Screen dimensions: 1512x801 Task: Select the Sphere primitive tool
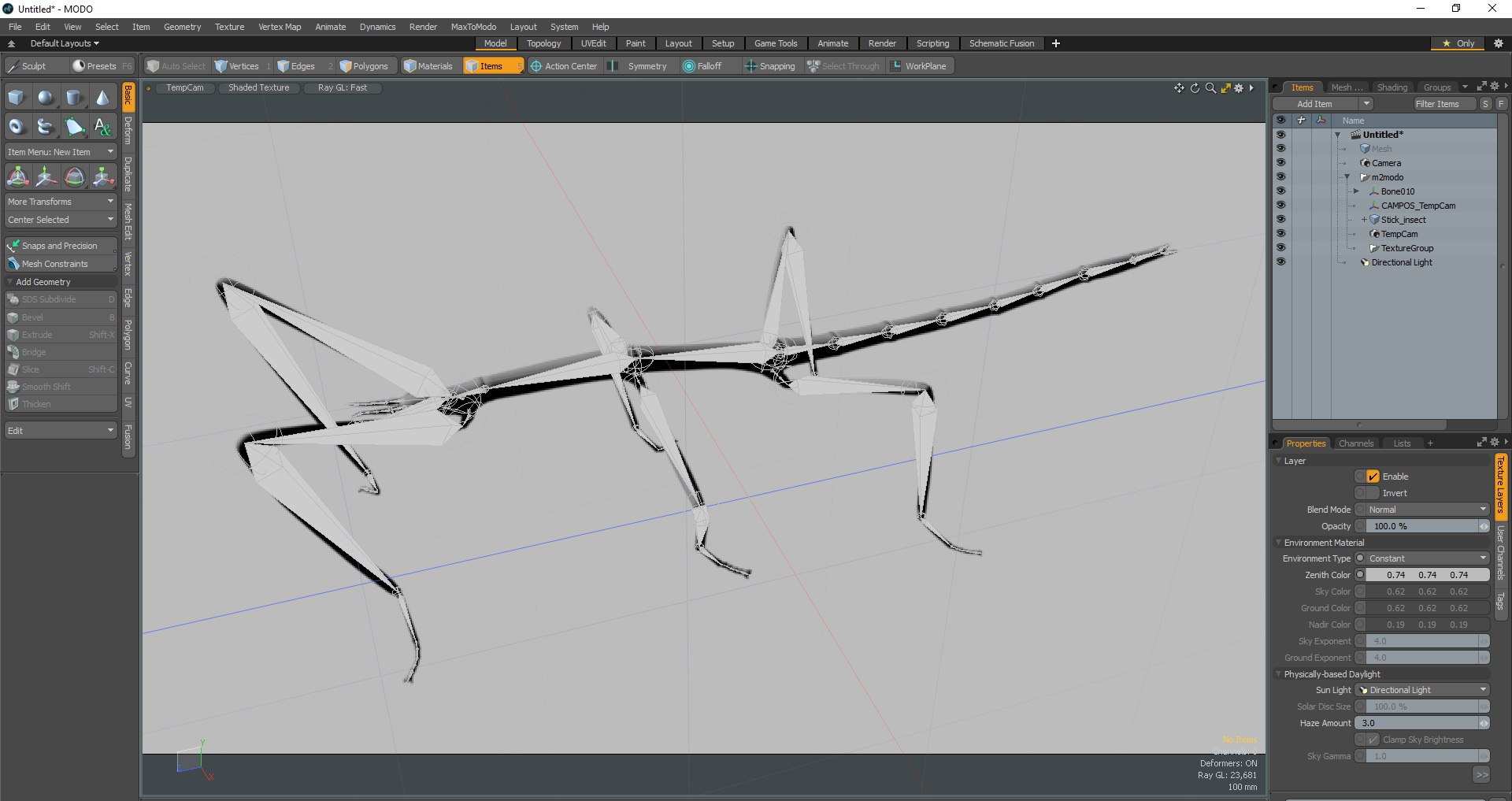click(x=46, y=98)
